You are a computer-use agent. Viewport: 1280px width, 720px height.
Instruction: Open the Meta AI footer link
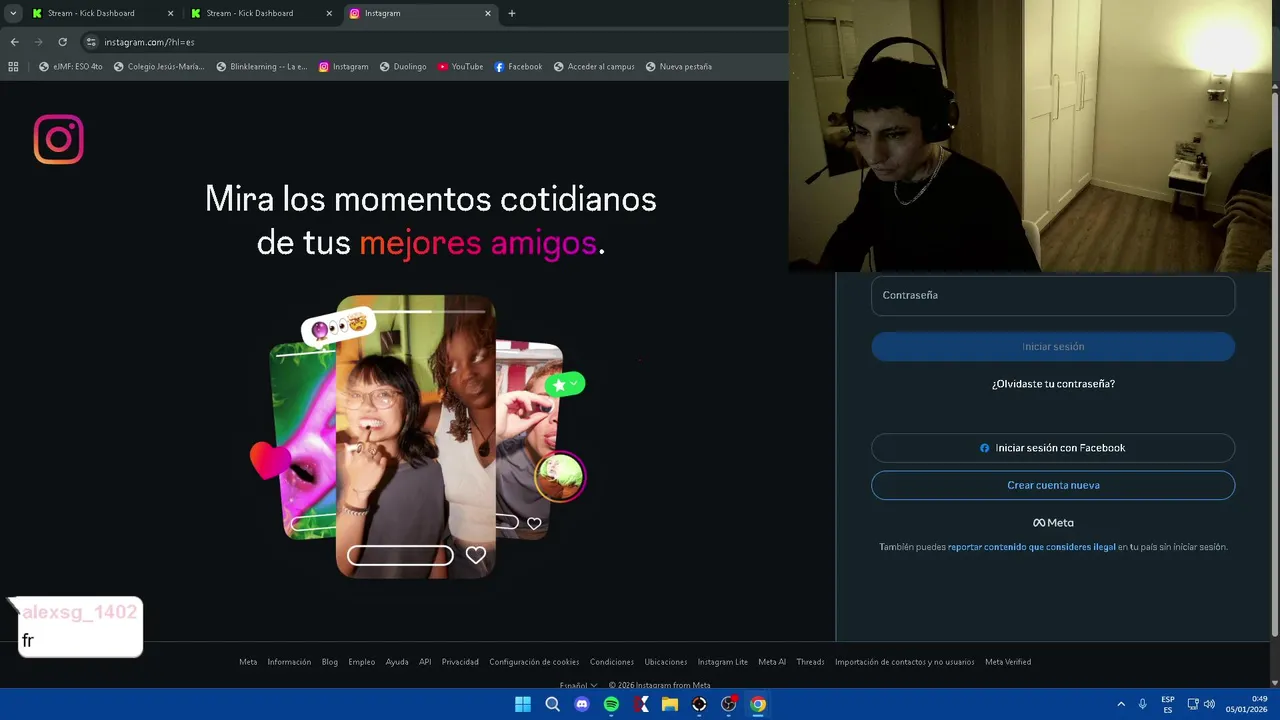(x=772, y=662)
